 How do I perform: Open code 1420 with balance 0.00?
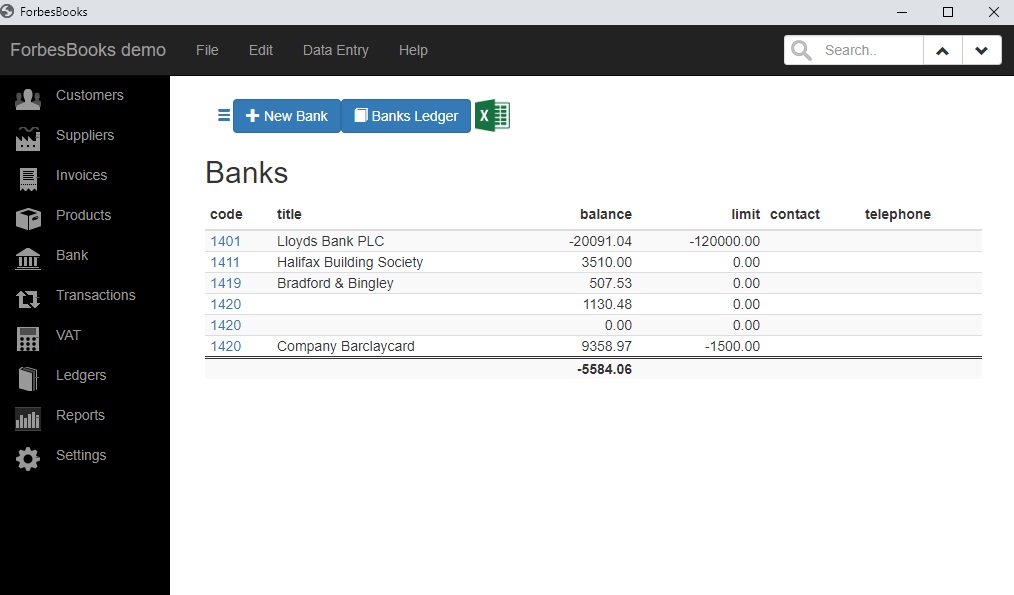click(x=225, y=325)
